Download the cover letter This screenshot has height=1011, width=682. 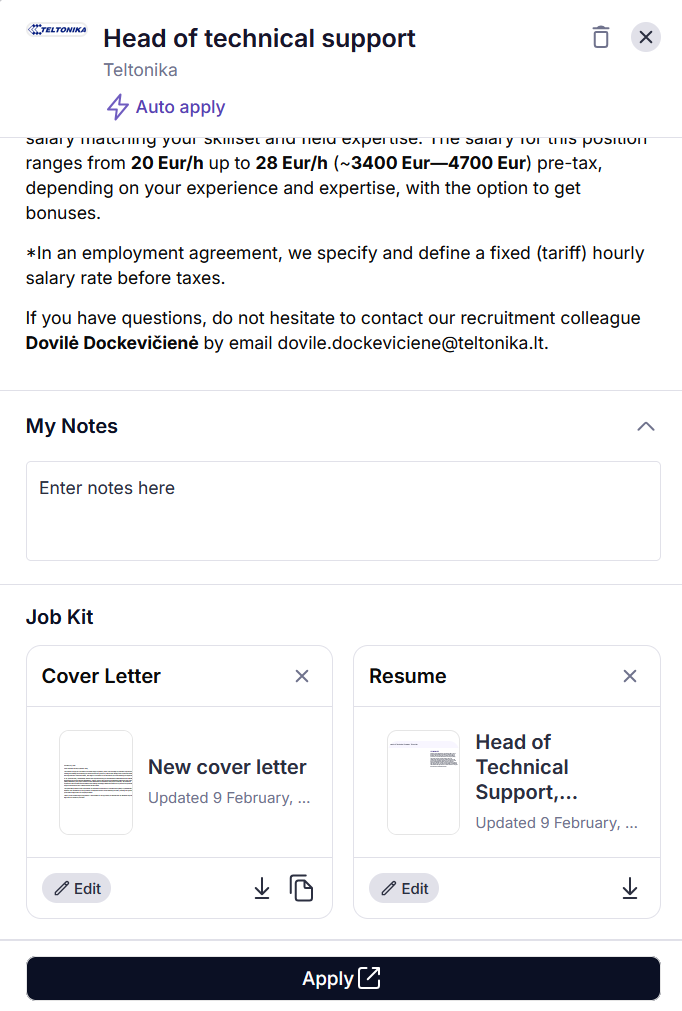[262, 888]
